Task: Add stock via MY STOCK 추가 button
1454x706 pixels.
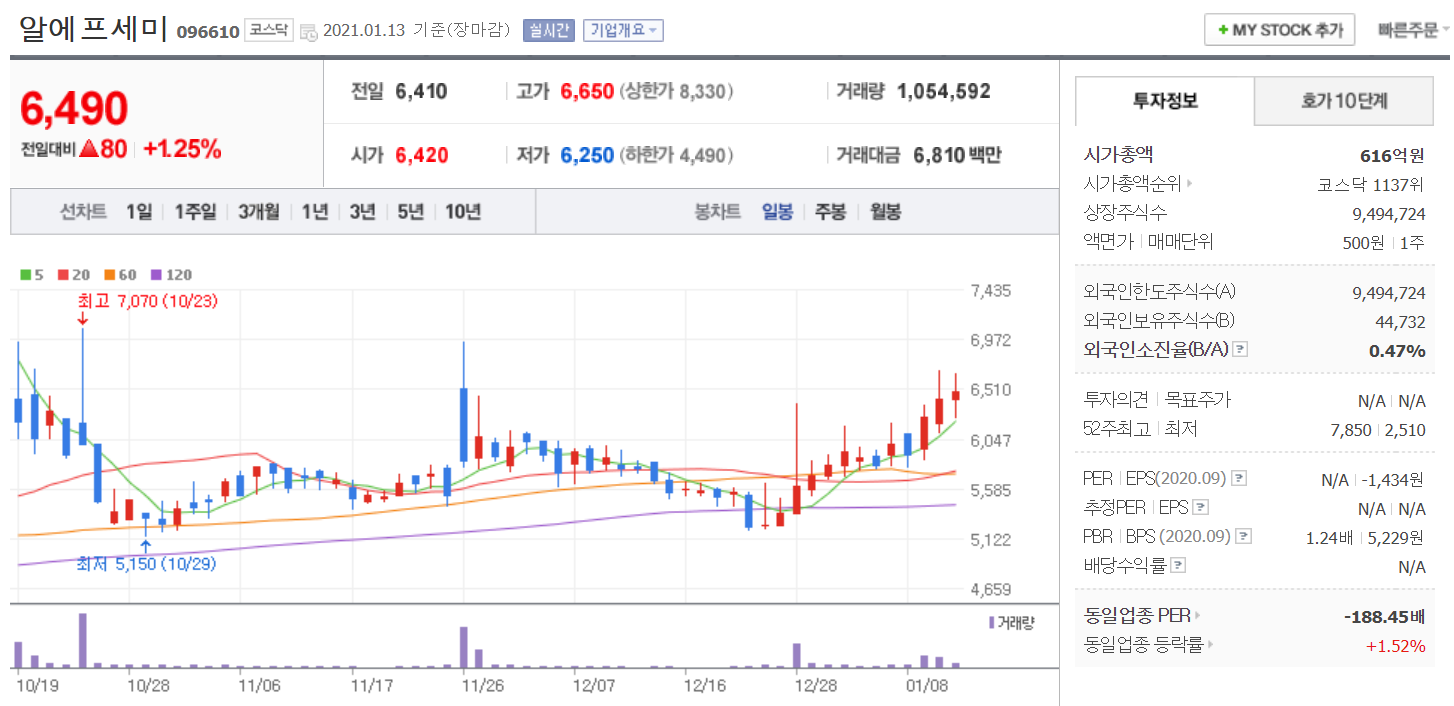Action: [x=1280, y=30]
